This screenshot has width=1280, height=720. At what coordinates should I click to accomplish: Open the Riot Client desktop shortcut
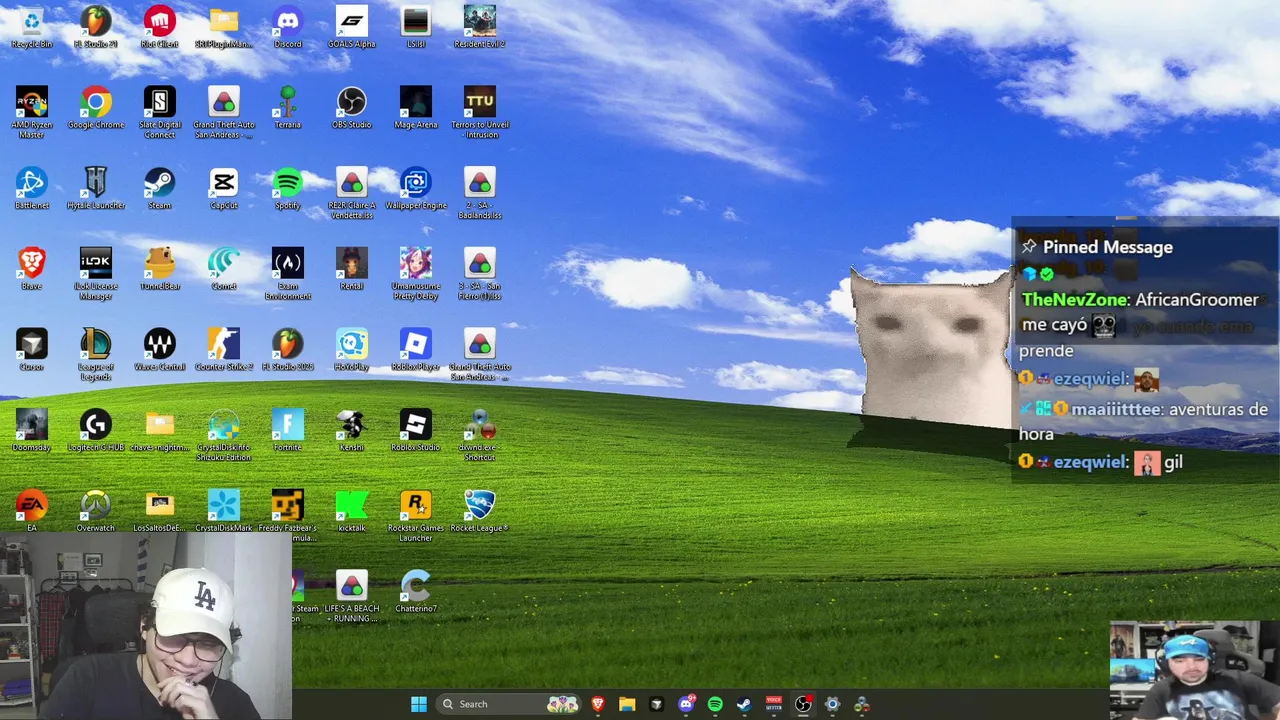pos(160,26)
